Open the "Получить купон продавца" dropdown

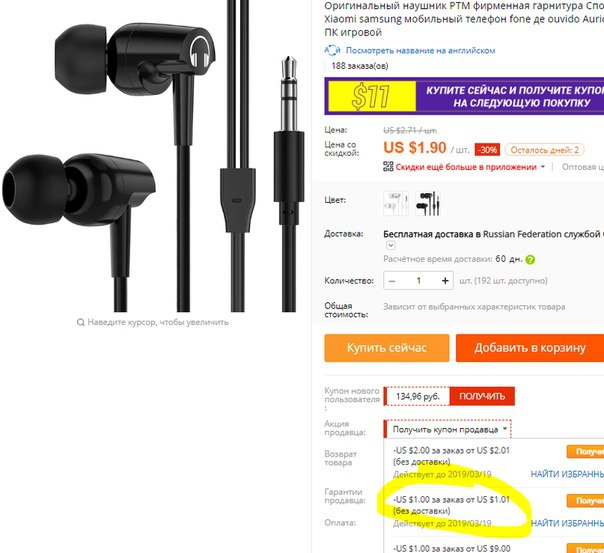tap(448, 429)
